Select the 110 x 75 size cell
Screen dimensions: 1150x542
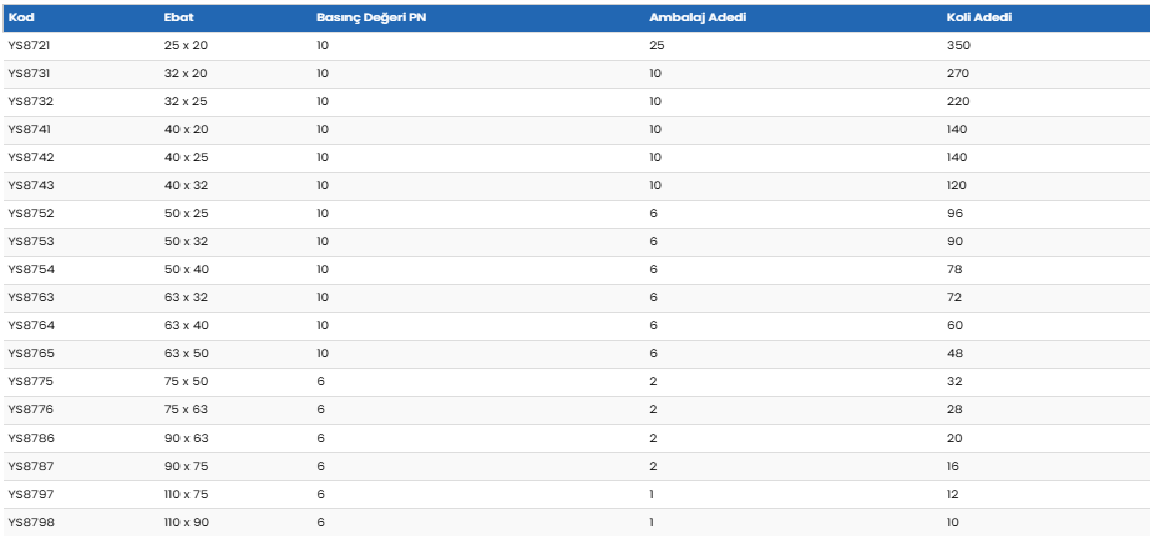pyautogui.click(x=186, y=494)
